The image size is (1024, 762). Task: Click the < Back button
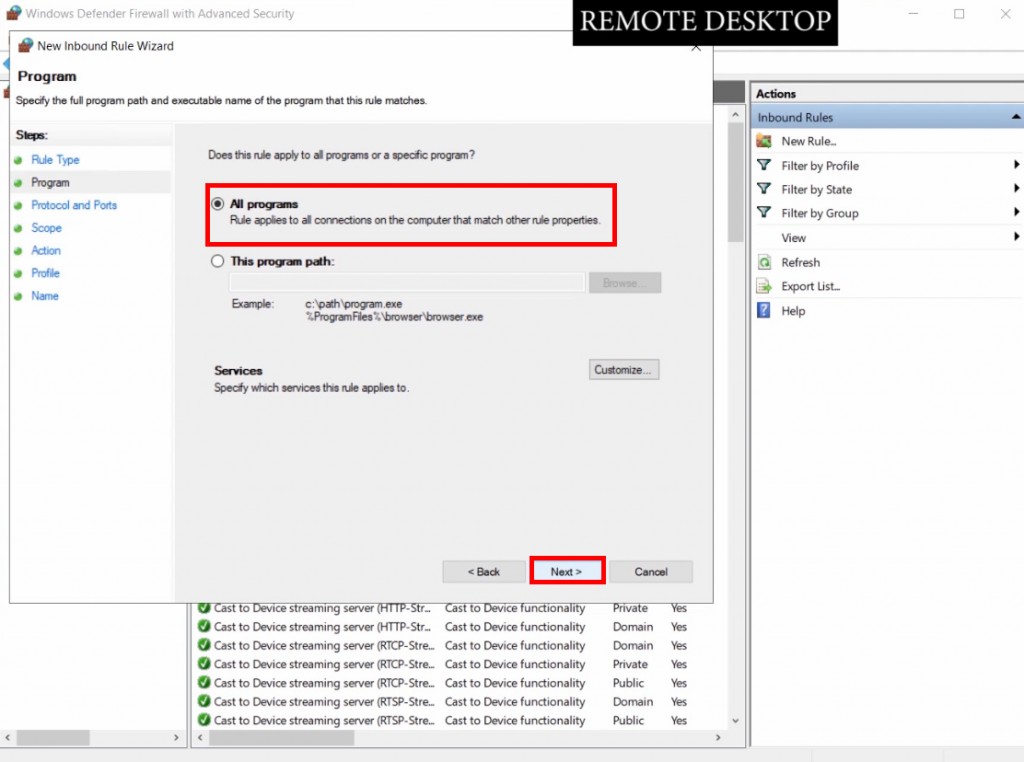(484, 571)
